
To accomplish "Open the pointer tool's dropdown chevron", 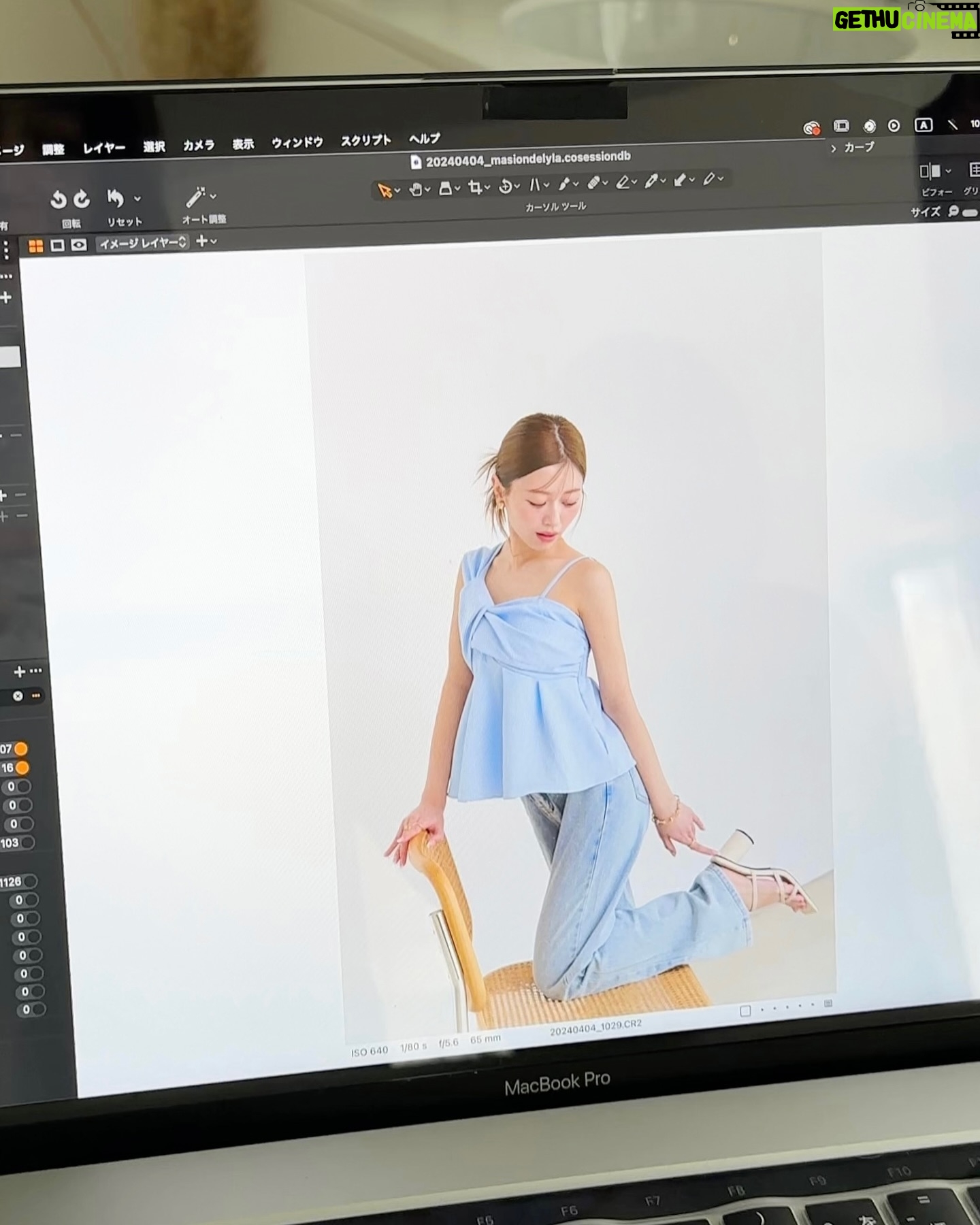I will (397, 191).
